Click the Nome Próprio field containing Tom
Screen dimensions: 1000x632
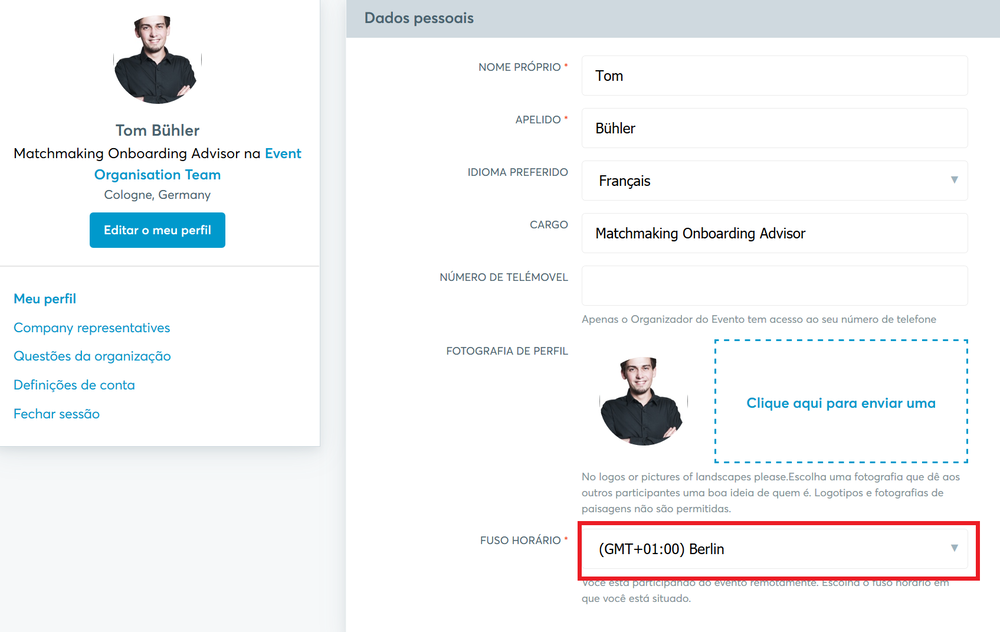pyautogui.click(x=774, y=76)
